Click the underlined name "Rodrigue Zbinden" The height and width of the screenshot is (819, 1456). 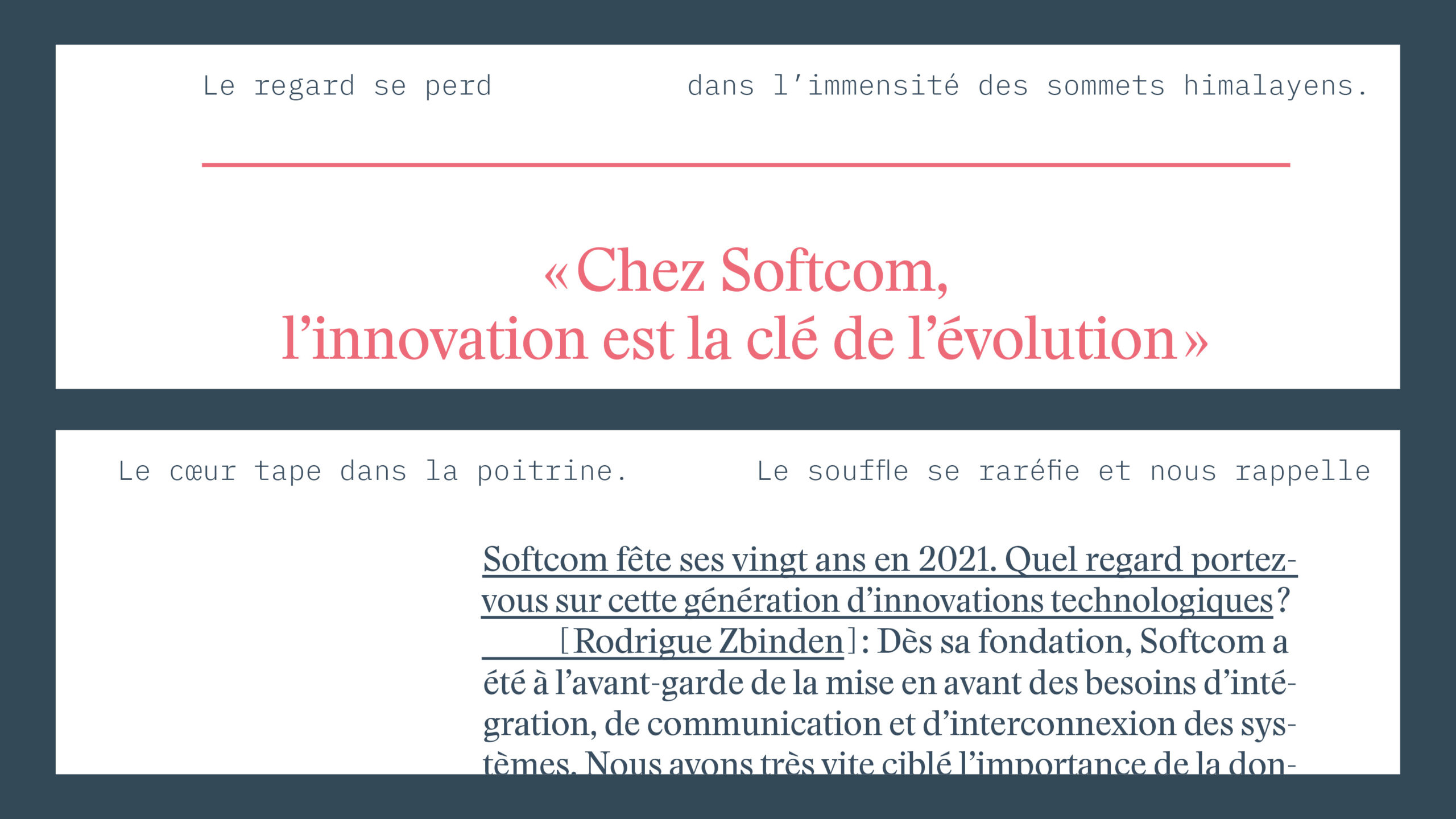(x=708, y=642)
